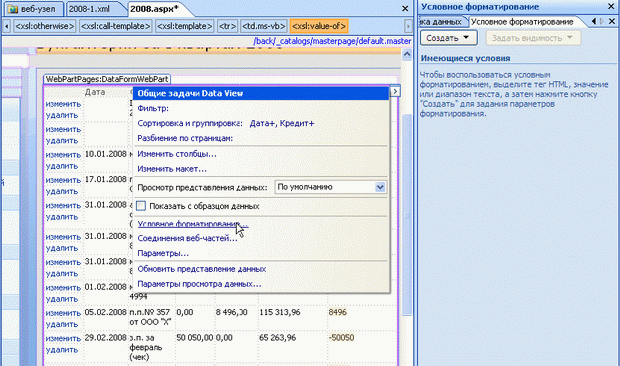620x366 pixels.
Task: Open Фильтр option in Data View tasks
Action: pos(153,108)
